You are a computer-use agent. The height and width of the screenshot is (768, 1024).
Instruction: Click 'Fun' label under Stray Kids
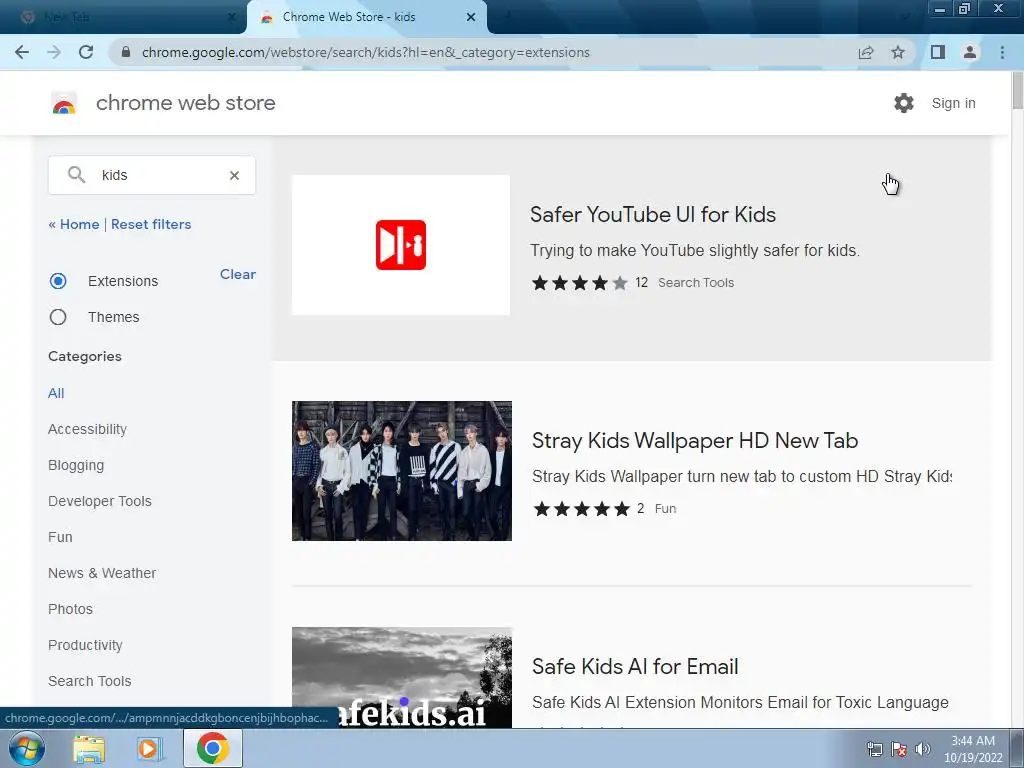pyautogui.click(x=665, y=509)
